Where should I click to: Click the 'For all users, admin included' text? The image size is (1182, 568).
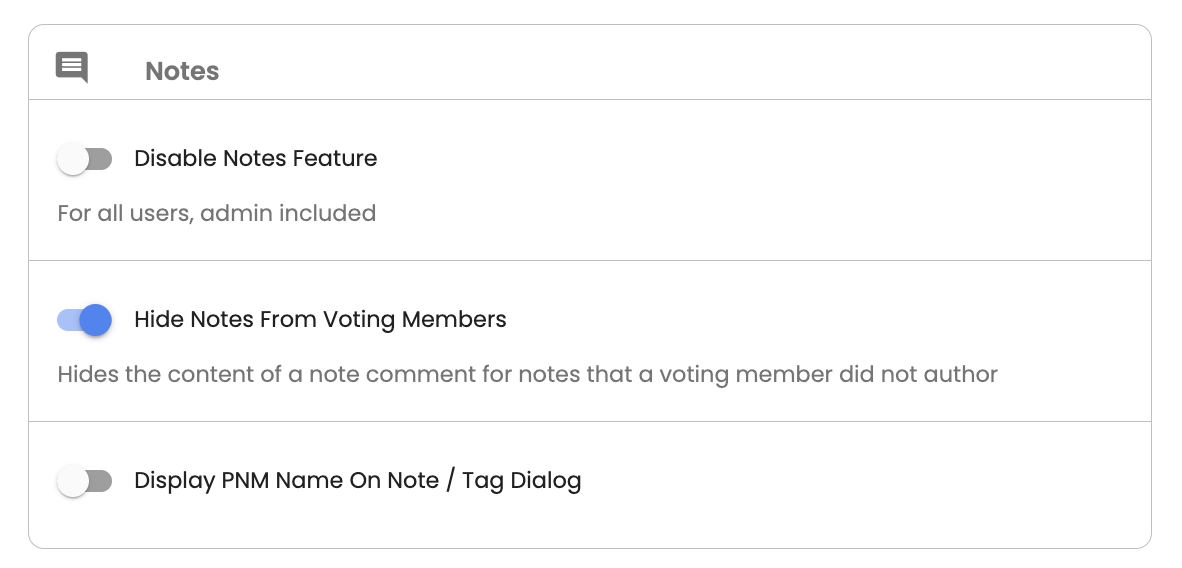(x=216, y=213)
